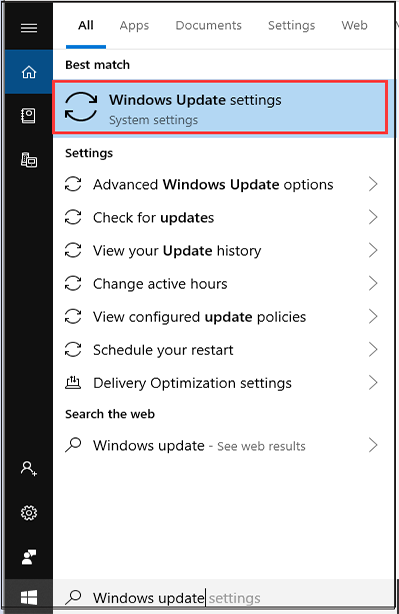
Task: Open View your Update history
Action: [223, 250]
